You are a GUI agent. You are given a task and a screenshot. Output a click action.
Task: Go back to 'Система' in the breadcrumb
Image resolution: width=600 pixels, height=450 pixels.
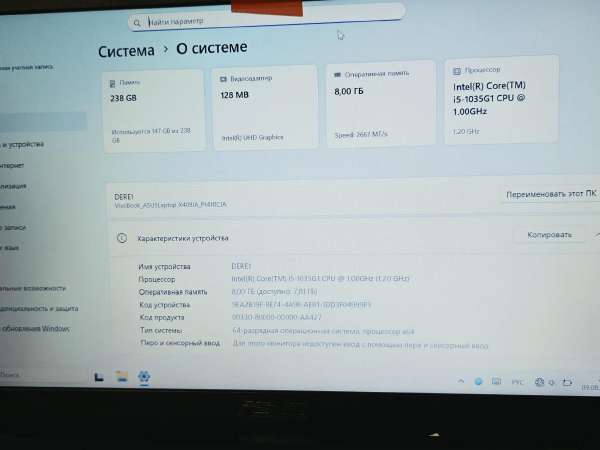pos(126,51)
